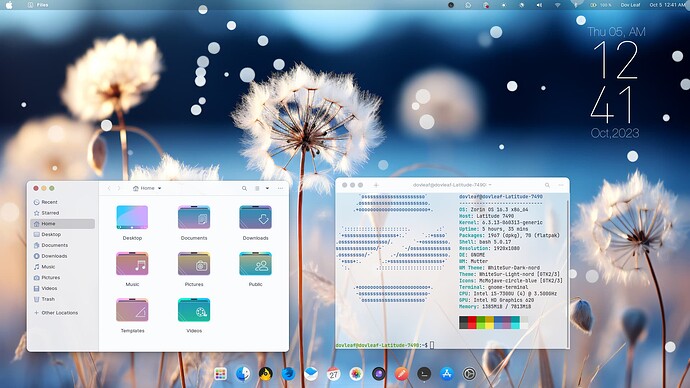Viewport: 690px width, 388px height.
Task: Open view options dropdown arrow in Files
Action: (267, 188)
